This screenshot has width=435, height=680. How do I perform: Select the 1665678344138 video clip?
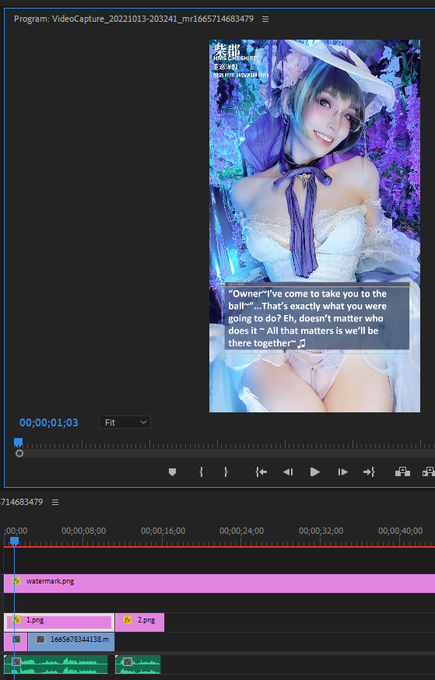pos(71,641)
